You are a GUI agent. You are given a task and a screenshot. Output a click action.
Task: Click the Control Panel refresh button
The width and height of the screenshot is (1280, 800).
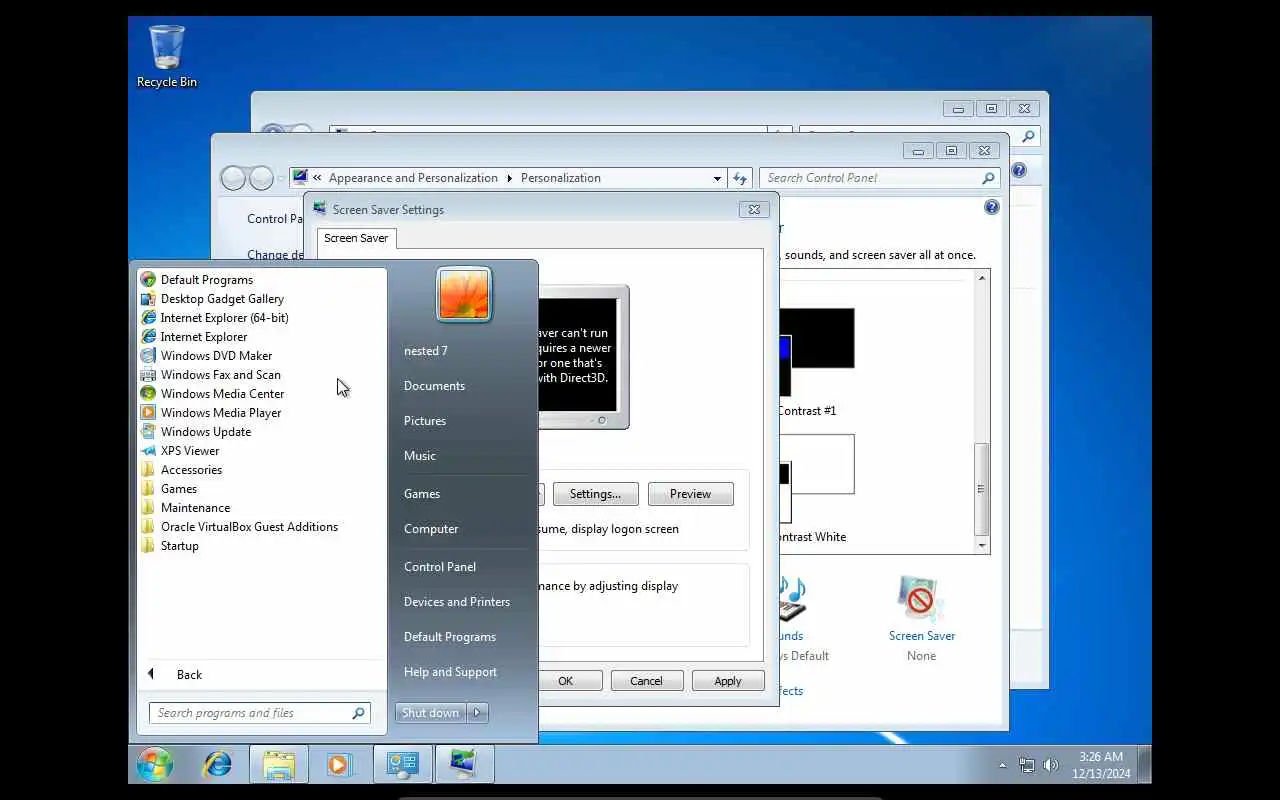[740, 178]
